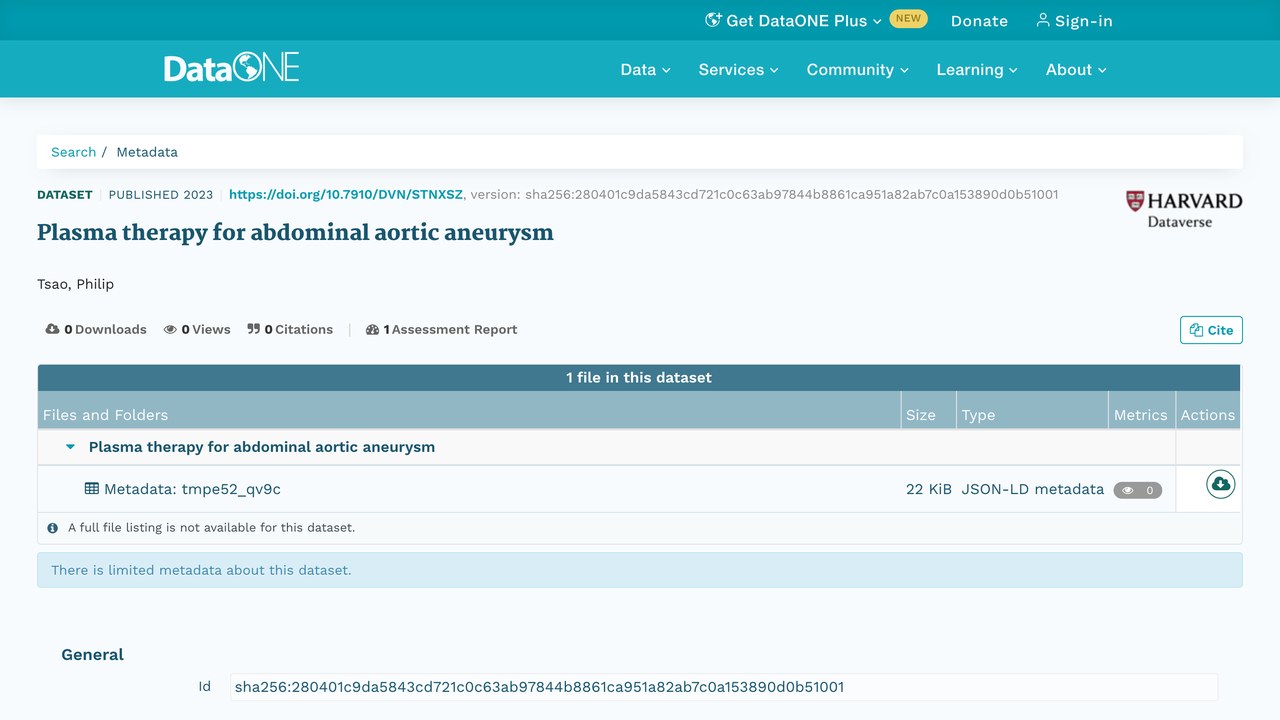Click the NEW badge
1280x720 pixels.
908,18
